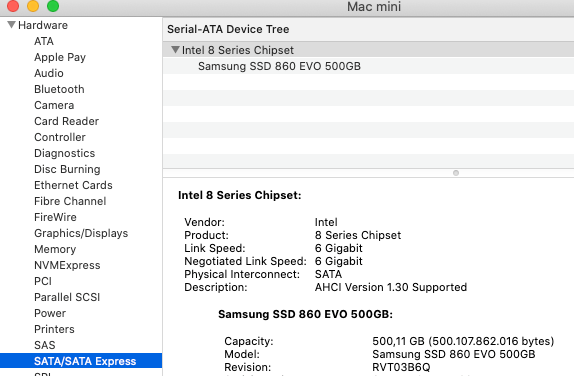
Task: Click the Mac mini window title
Action: tap(374, 6)
